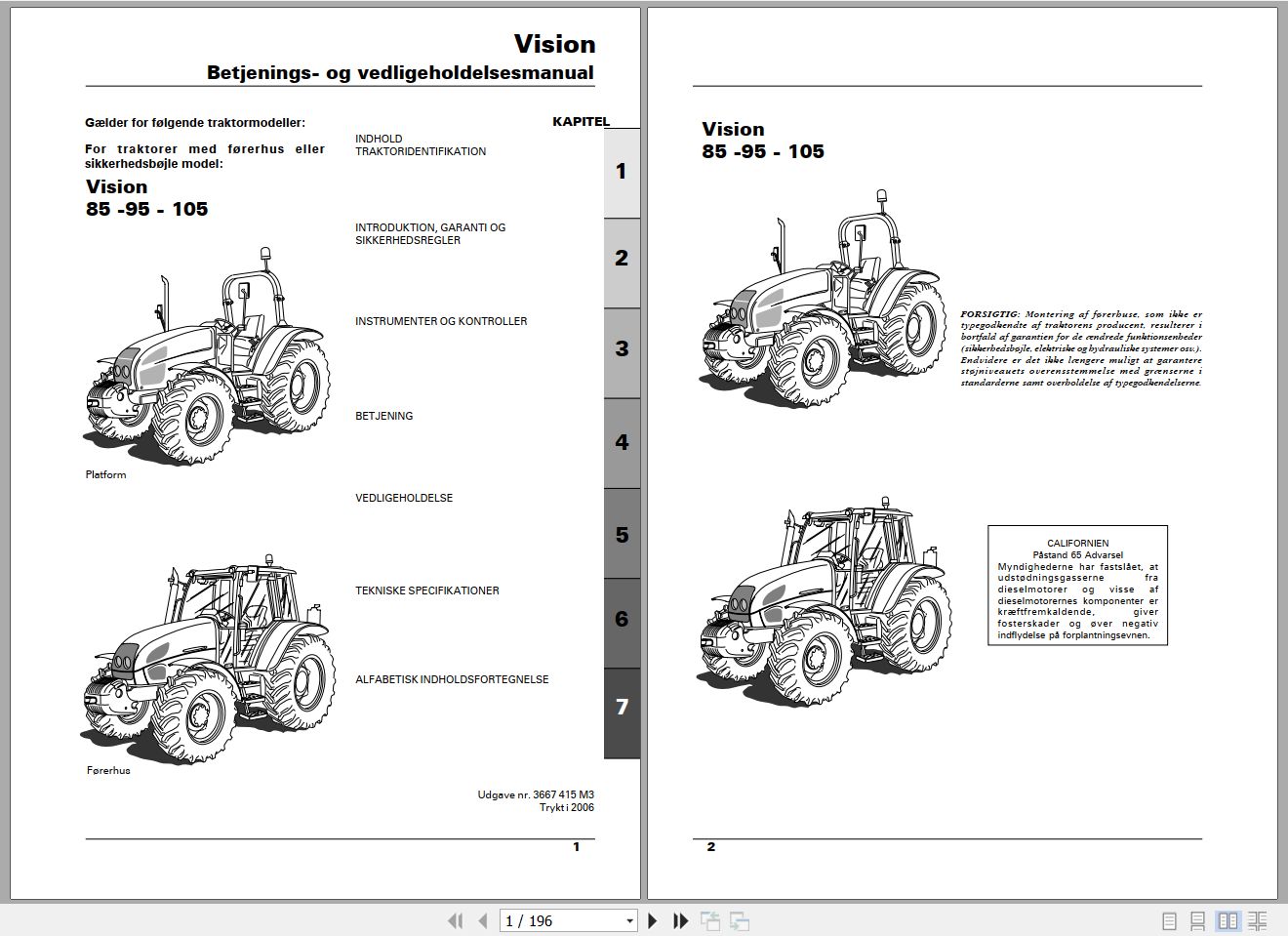Click the Førerhus caption
Screen dimensions: 1288x936
click(x=108, y=770)
